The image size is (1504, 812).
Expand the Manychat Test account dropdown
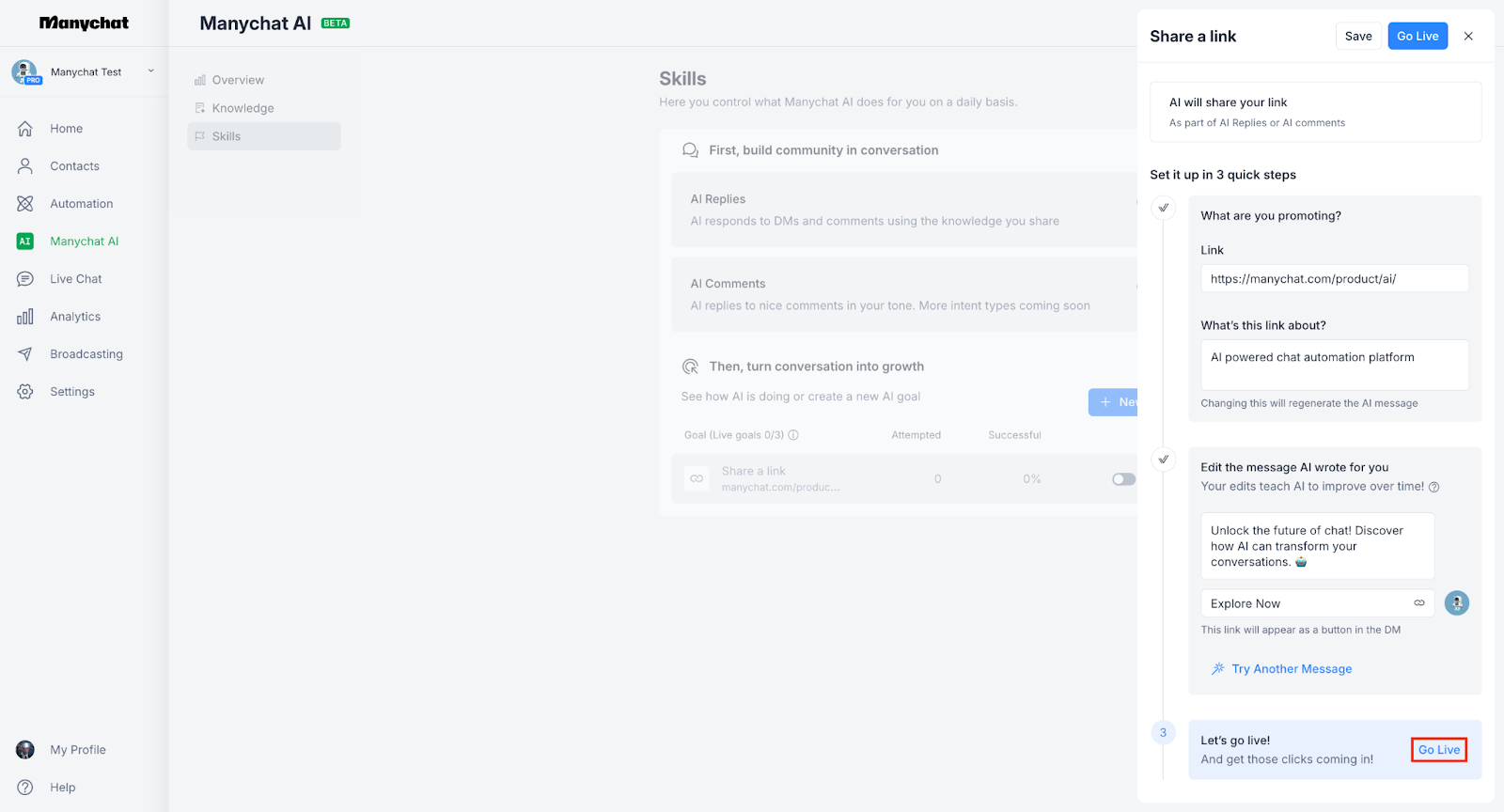pos(150,71)
